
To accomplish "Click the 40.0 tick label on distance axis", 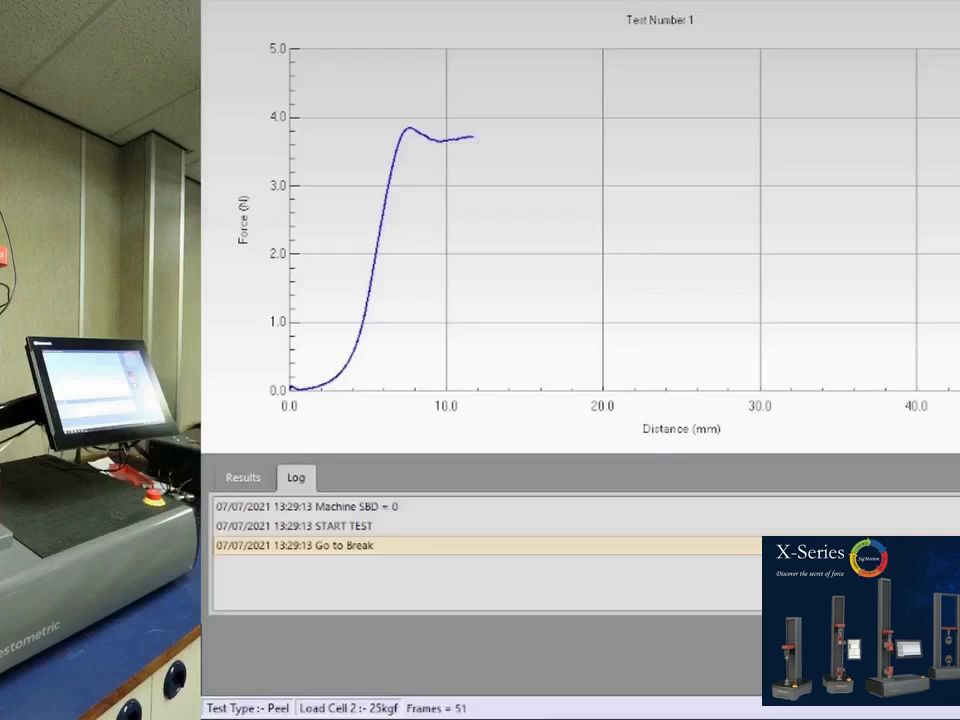I will (x=916, y=406).
